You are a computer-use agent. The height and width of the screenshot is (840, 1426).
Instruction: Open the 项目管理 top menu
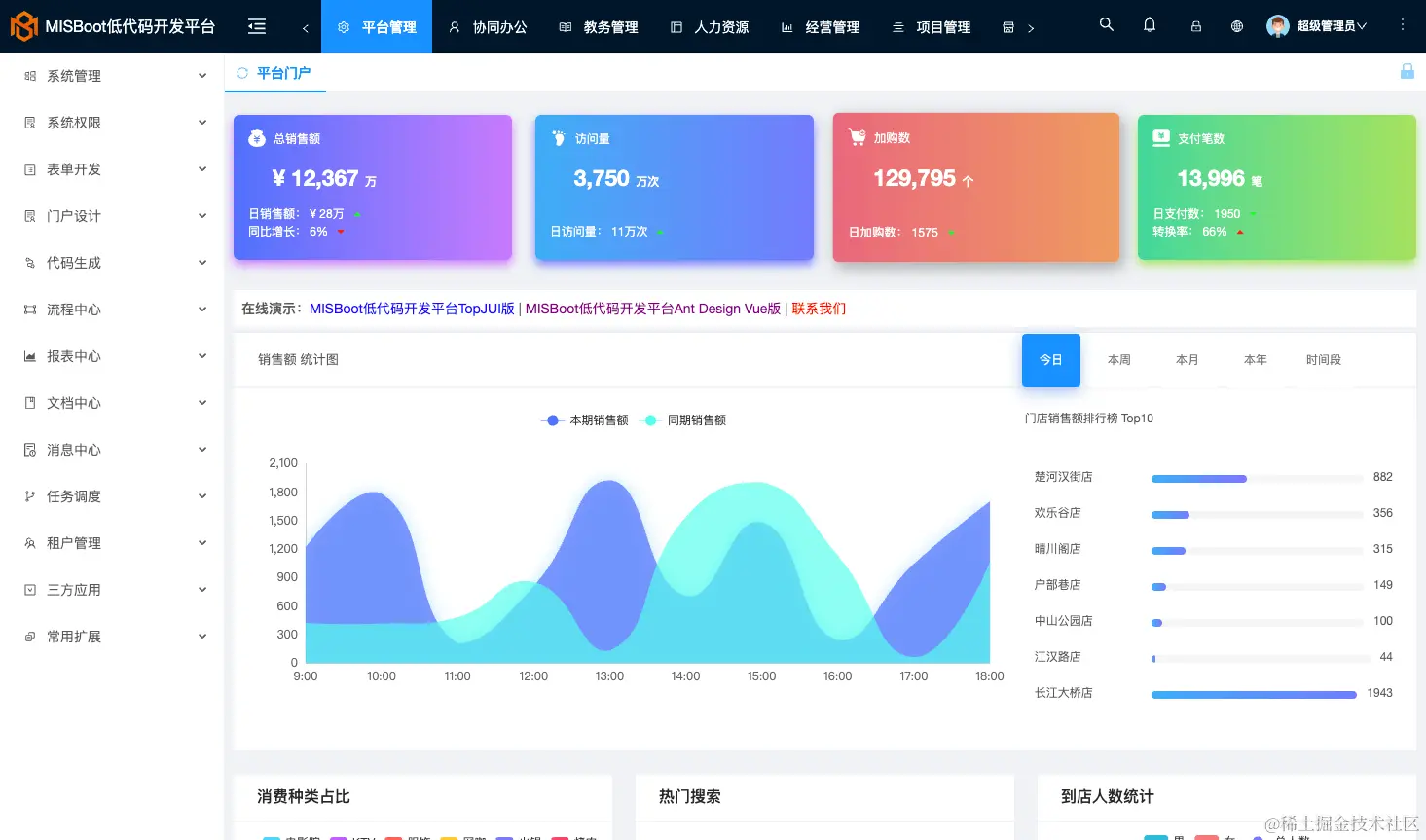point(932,26)
